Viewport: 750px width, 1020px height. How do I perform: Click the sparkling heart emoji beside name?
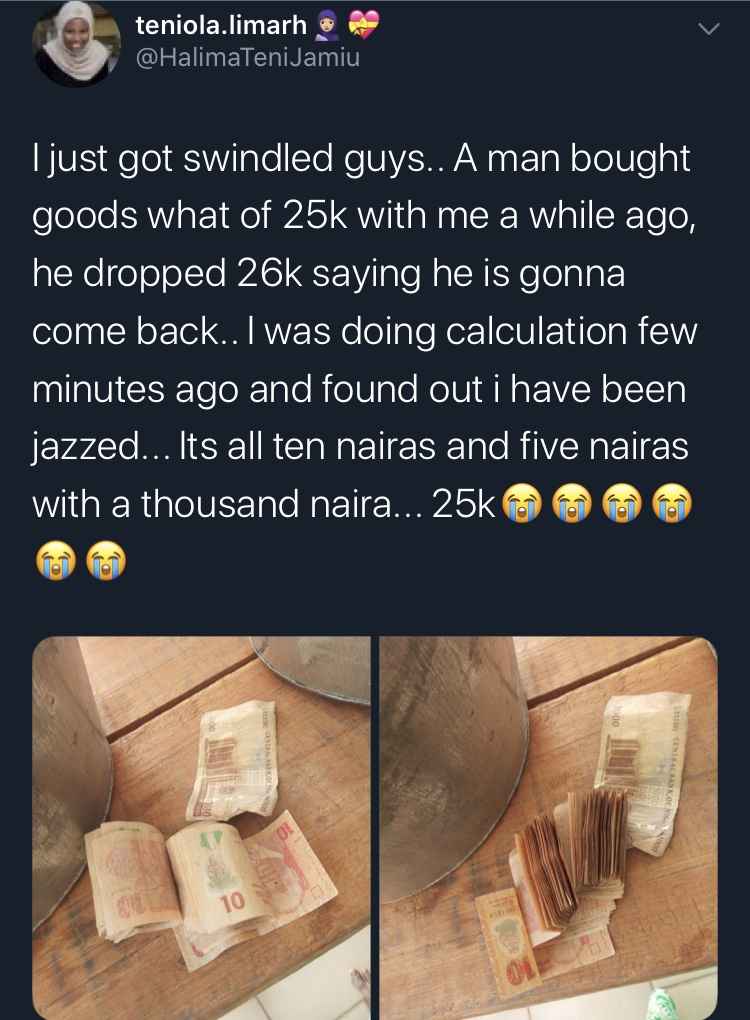[363, 25]
